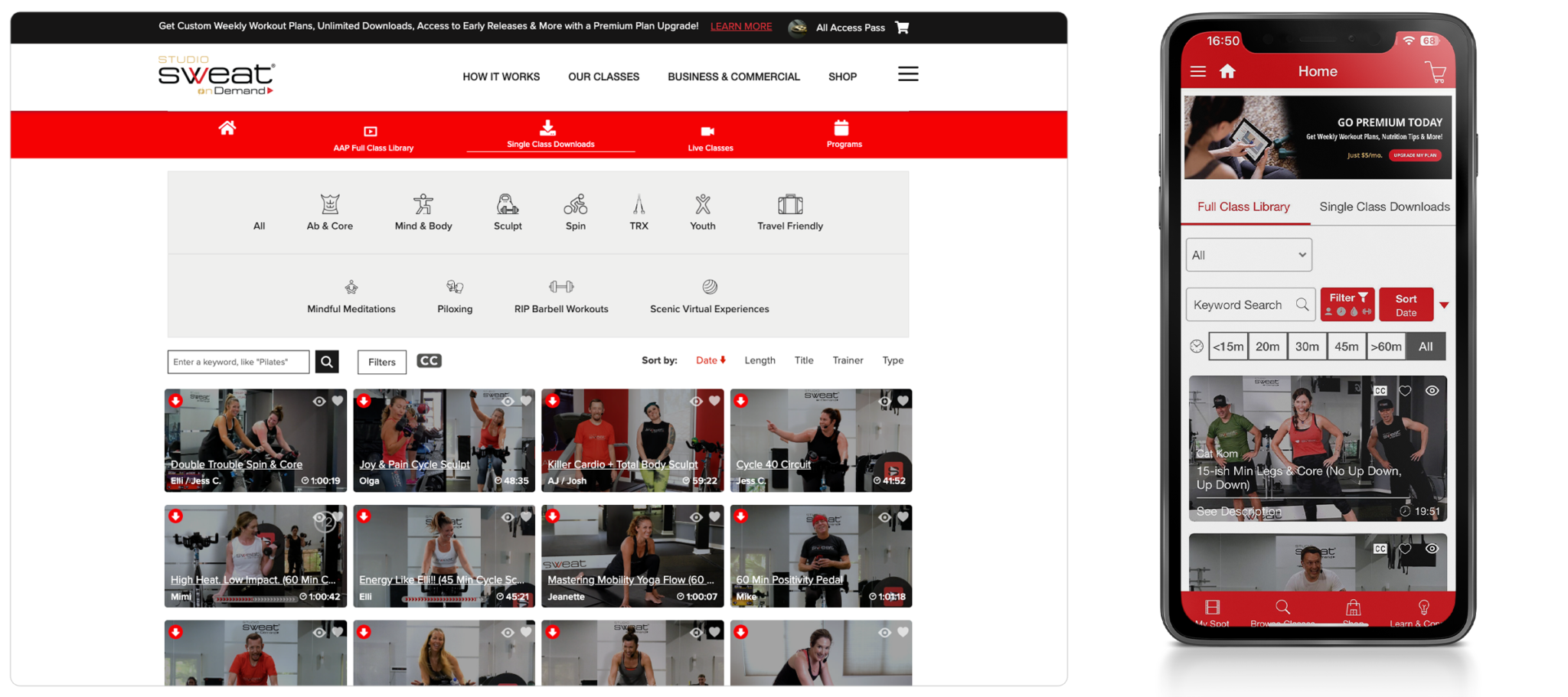Open the All category dropdown in the app
This screenshot has width=1568, height=697.
[1249, 254]
